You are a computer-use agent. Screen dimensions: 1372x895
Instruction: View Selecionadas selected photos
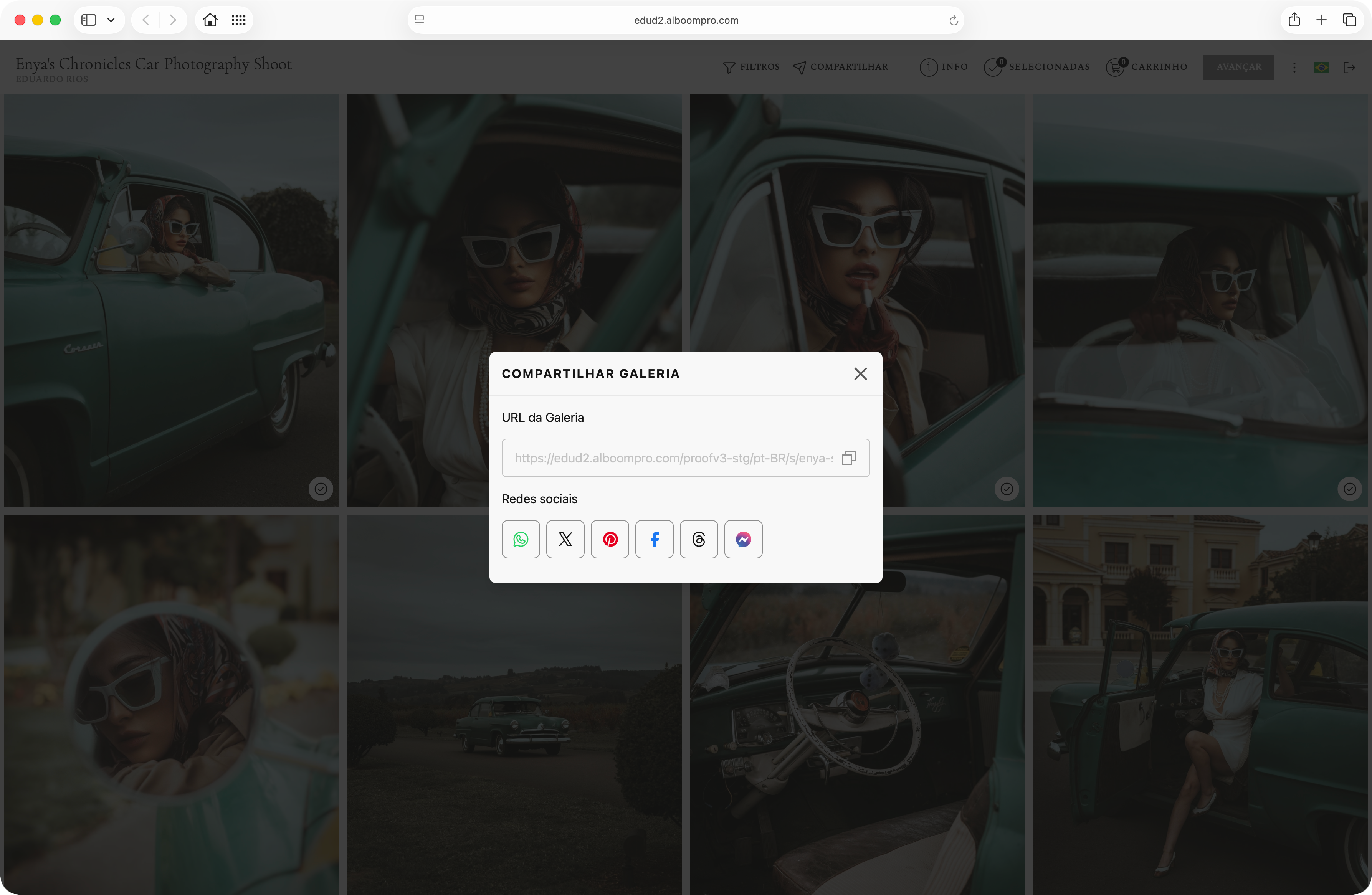coord(1036,68)
